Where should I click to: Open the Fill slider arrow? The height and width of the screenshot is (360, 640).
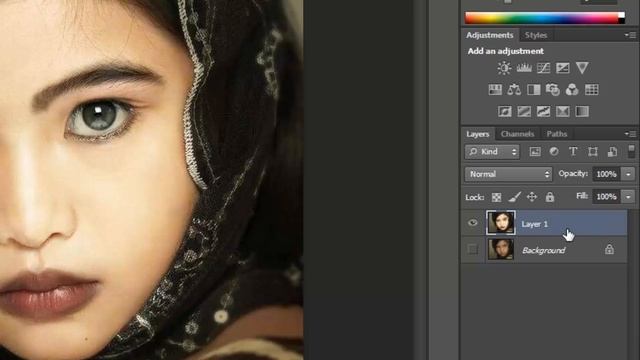[x=628, y=197]
